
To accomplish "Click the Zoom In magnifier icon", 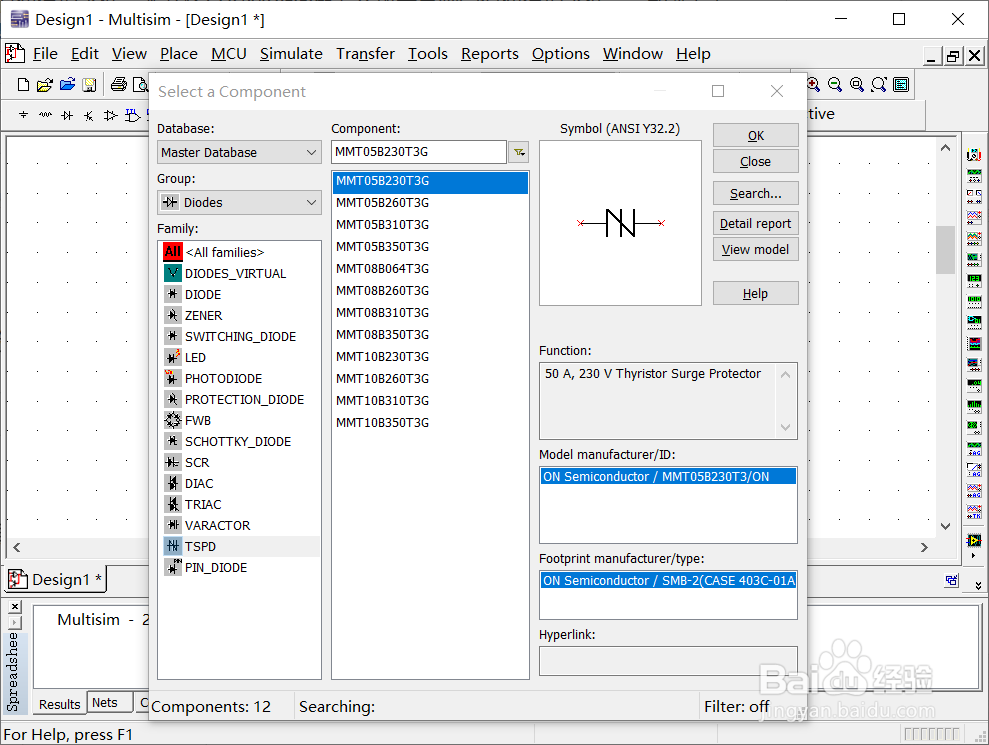I will pos(814,85).
